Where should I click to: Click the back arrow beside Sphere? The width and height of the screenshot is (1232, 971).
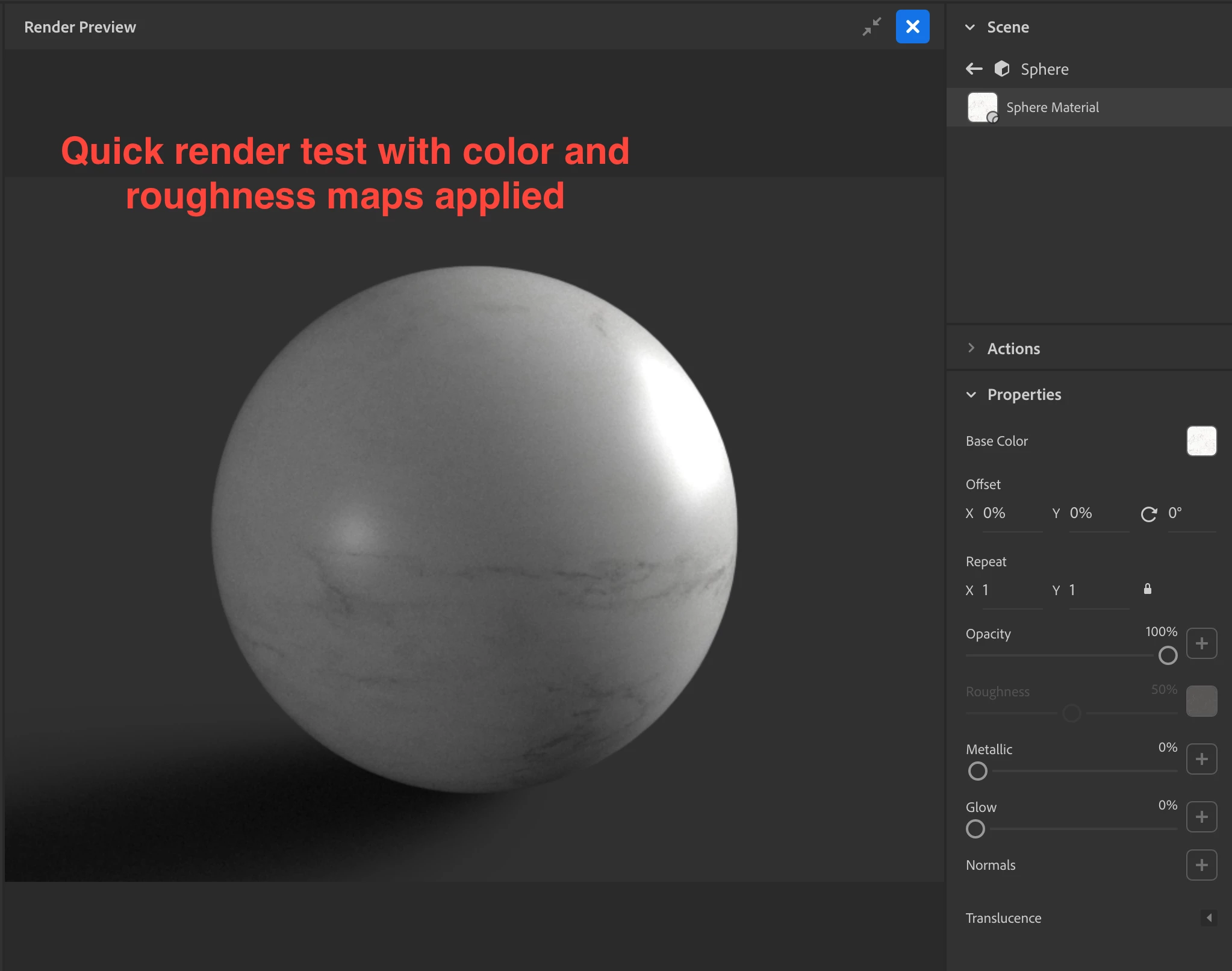coord(974,69)
